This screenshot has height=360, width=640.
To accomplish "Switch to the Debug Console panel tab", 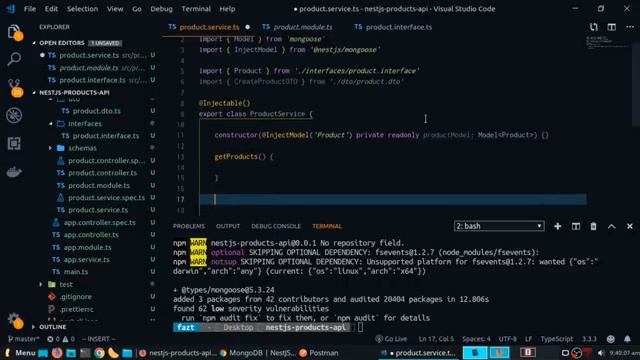I will 276,226.
